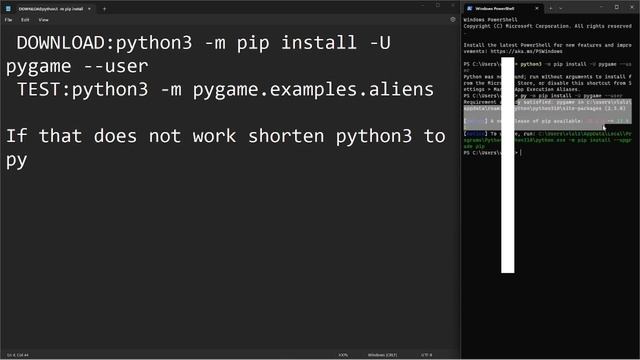This screenshot has height=360, width=640.
Task: Close the Notepad window
Action: (x=453, y=5)
